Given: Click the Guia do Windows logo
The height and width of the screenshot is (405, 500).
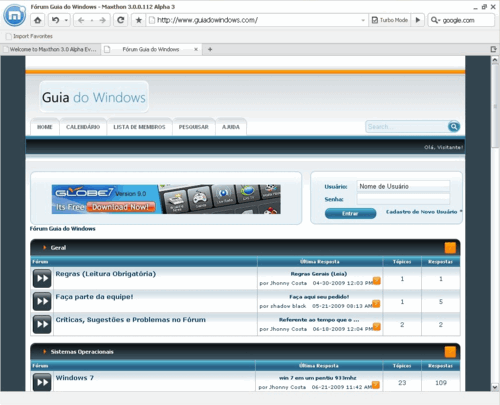Looking at the screenshot, I should (94, 97).
